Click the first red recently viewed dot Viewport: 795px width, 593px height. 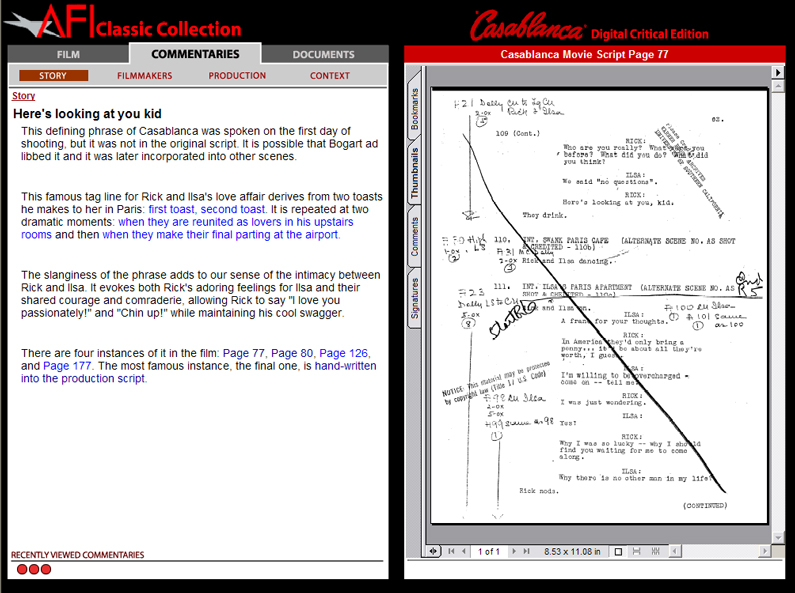coord(22,569)
